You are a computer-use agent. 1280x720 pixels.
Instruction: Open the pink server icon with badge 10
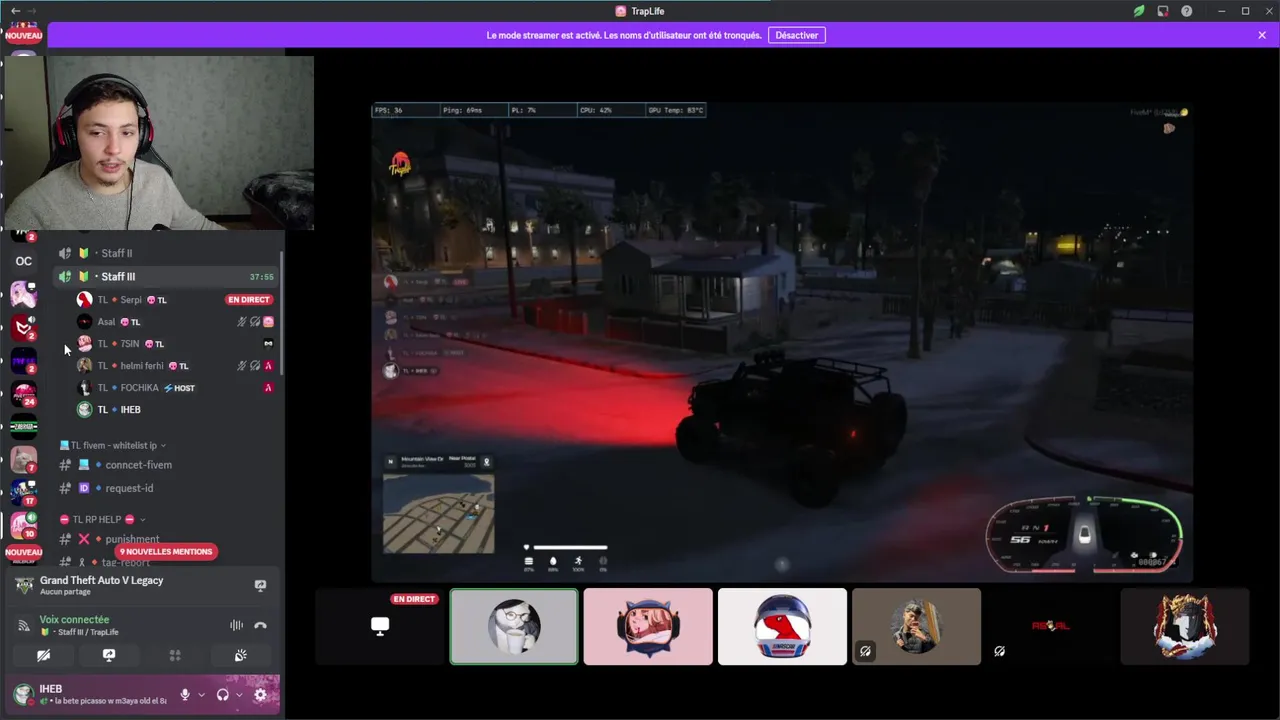click(x=24, y=525)
